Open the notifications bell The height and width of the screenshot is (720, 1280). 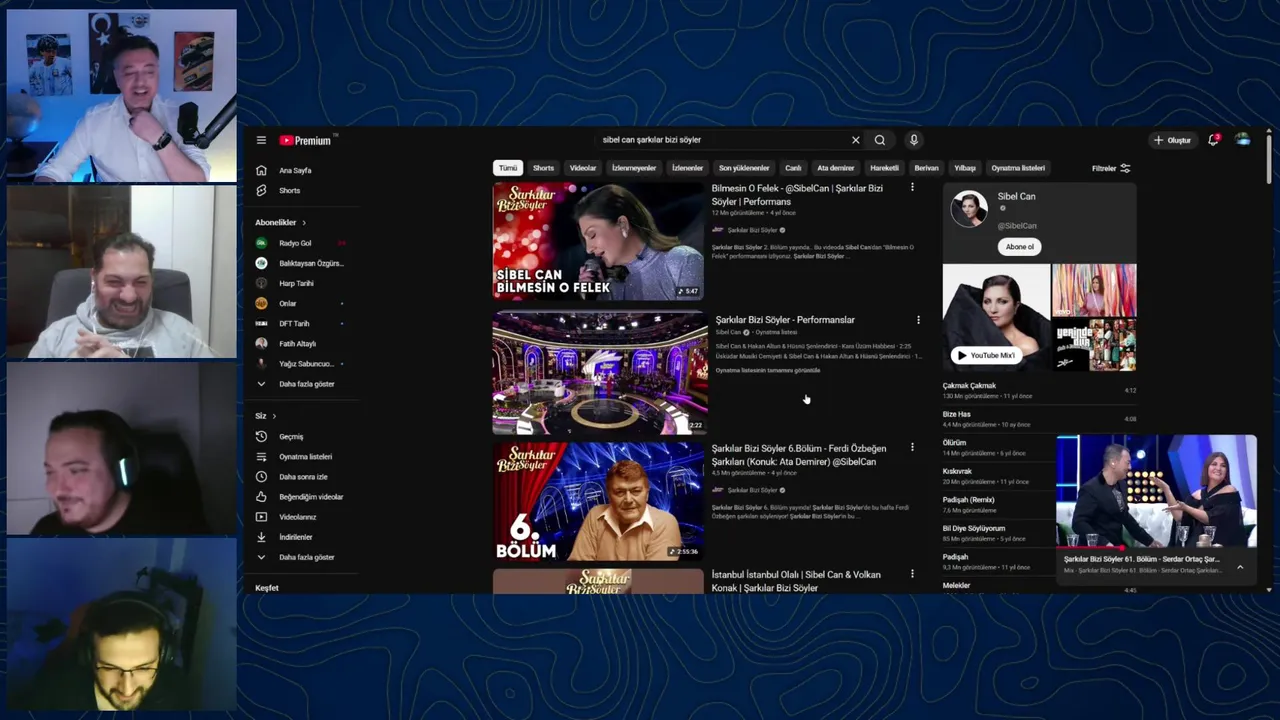point(1213,140)
